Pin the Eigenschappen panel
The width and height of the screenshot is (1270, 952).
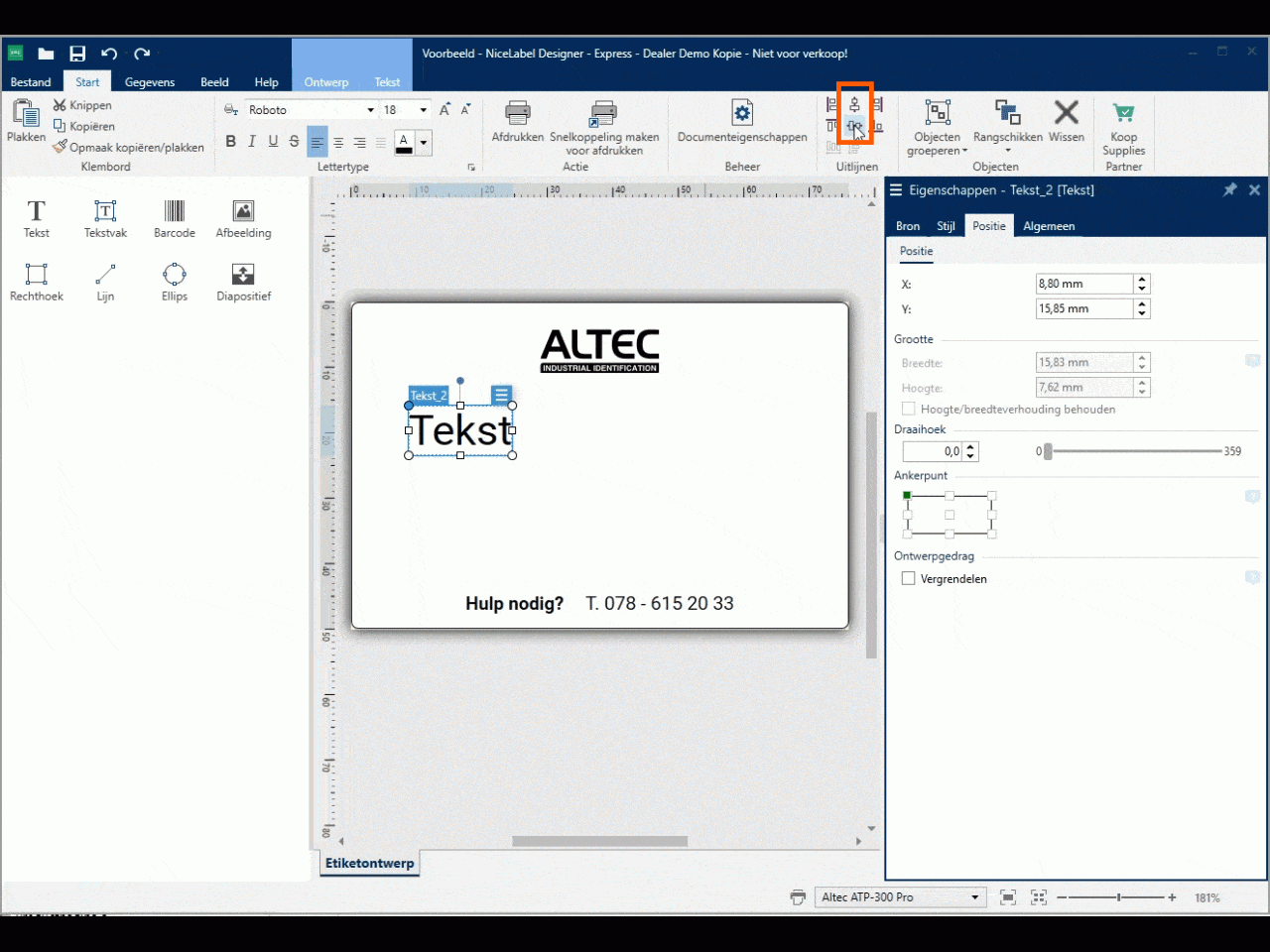tap(1230, 189)
